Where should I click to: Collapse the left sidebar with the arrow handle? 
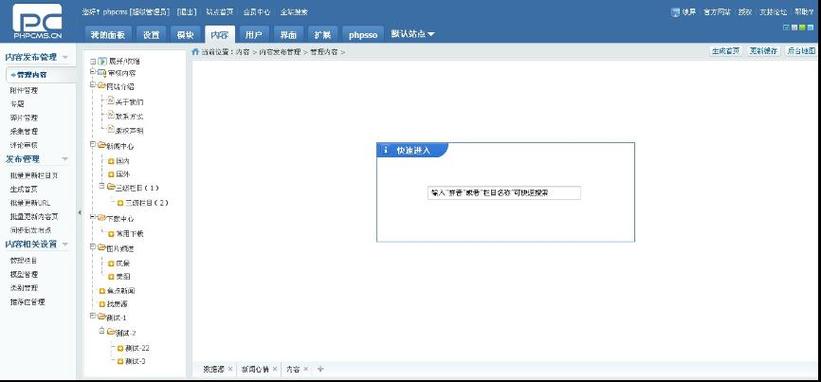80,212
